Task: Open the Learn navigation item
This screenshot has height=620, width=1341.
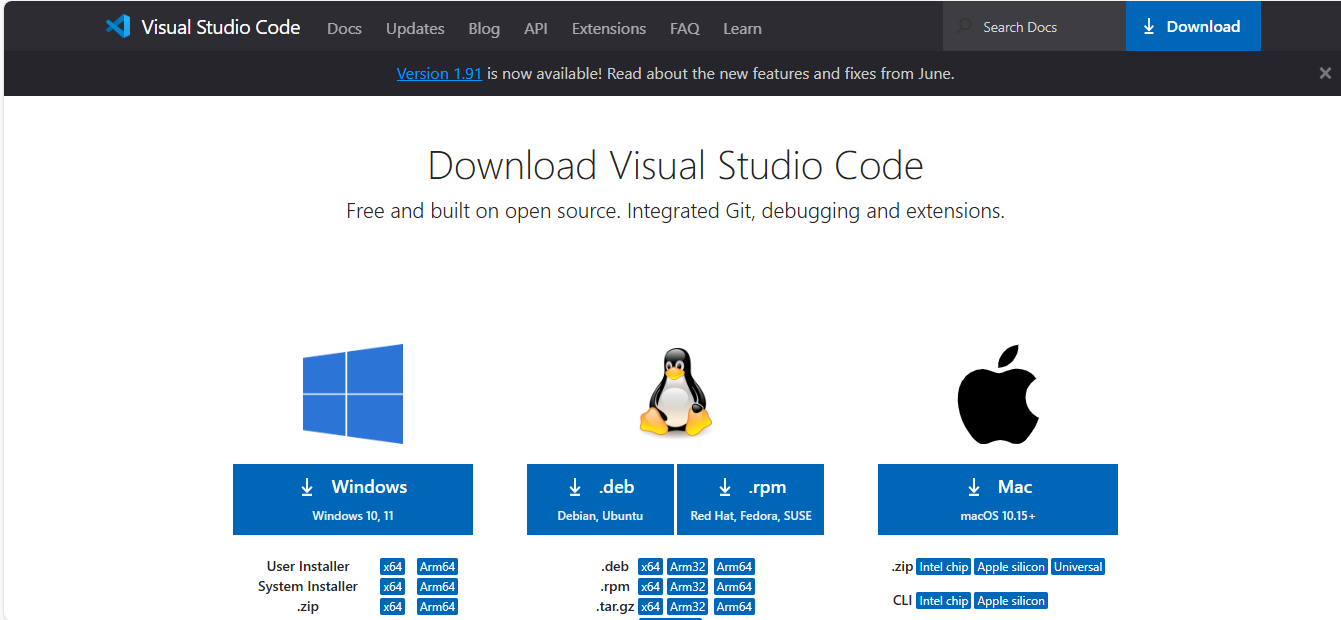Action: click(x=742, y=28)
